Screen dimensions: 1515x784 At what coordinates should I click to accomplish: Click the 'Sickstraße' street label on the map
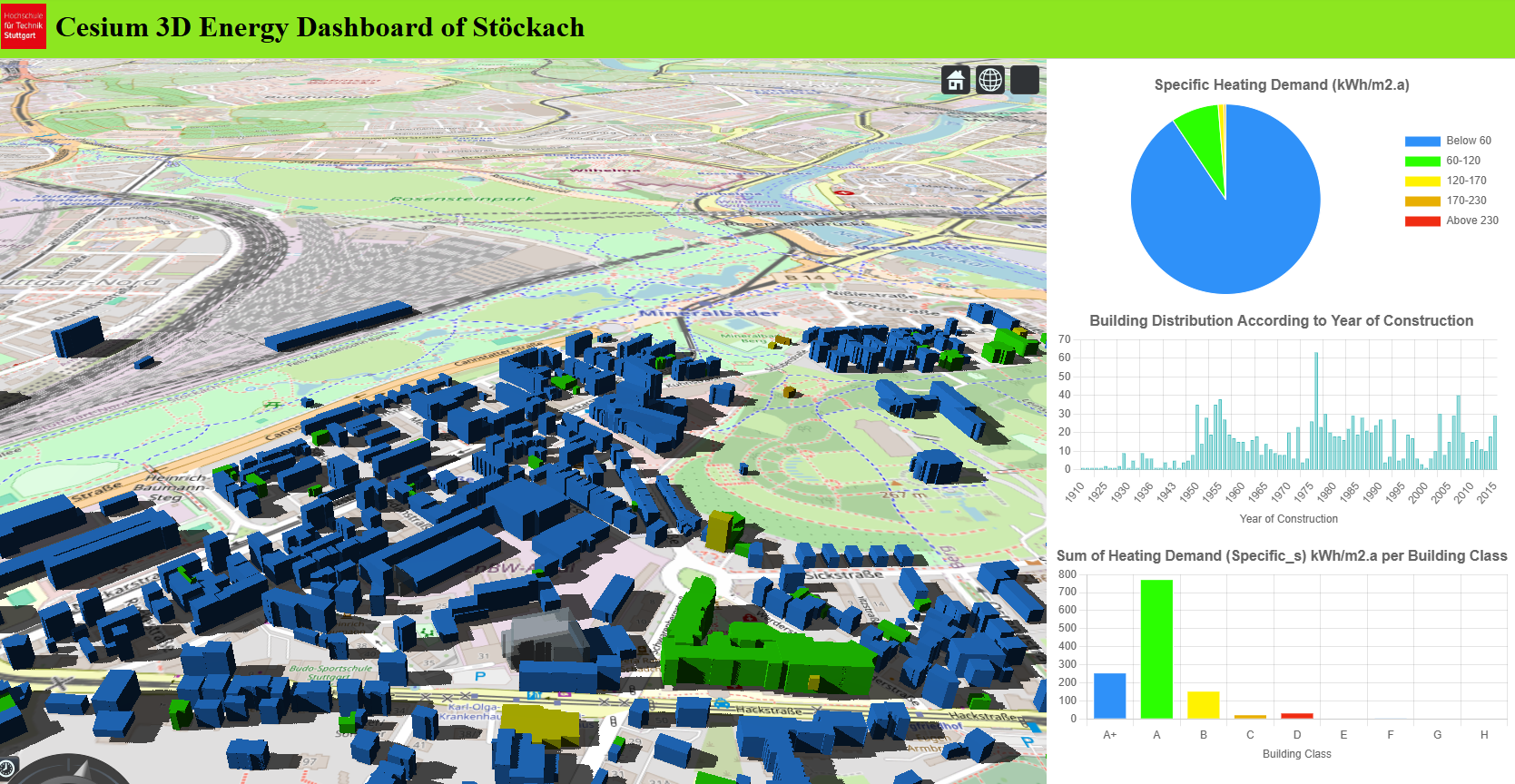pyautogui.click(x=843, y=575)
